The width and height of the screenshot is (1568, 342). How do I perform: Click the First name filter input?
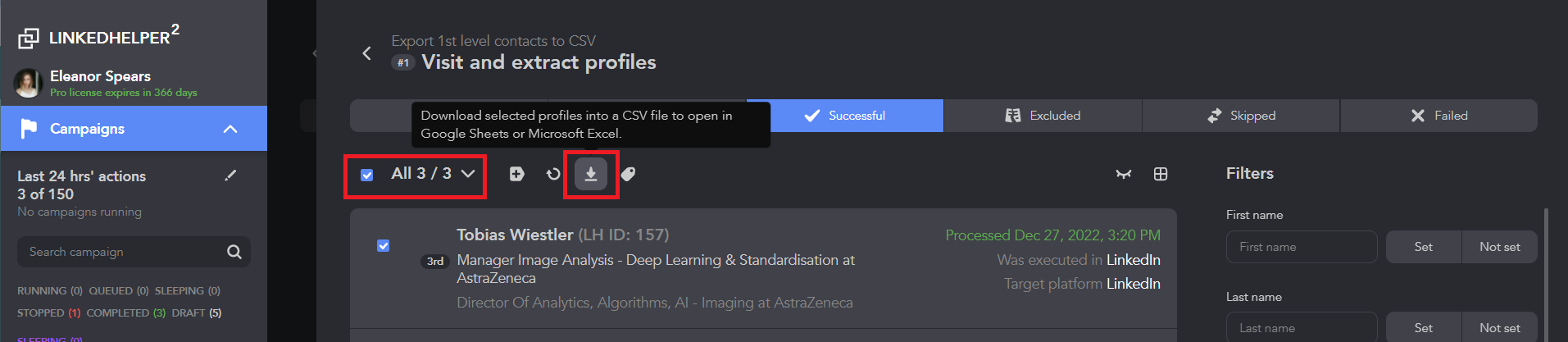tap(1301, 247)
